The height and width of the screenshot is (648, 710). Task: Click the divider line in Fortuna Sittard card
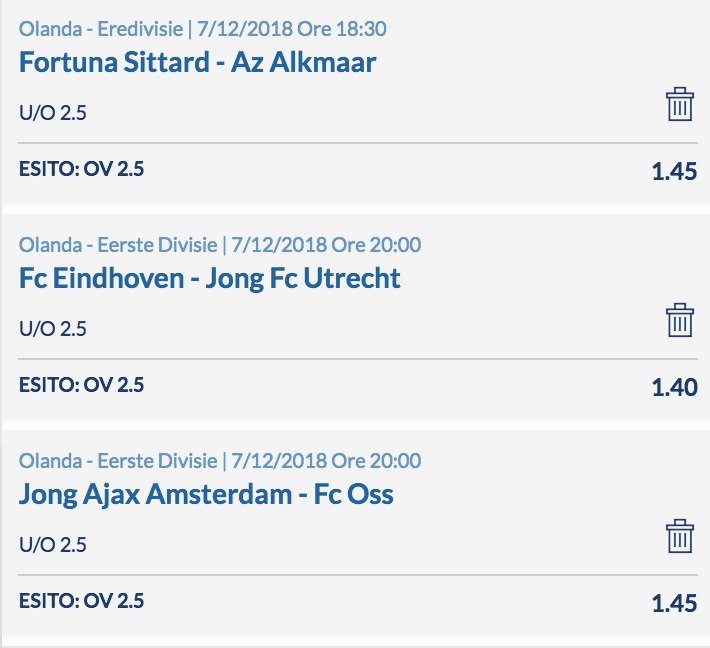click(x=358, y=143)
